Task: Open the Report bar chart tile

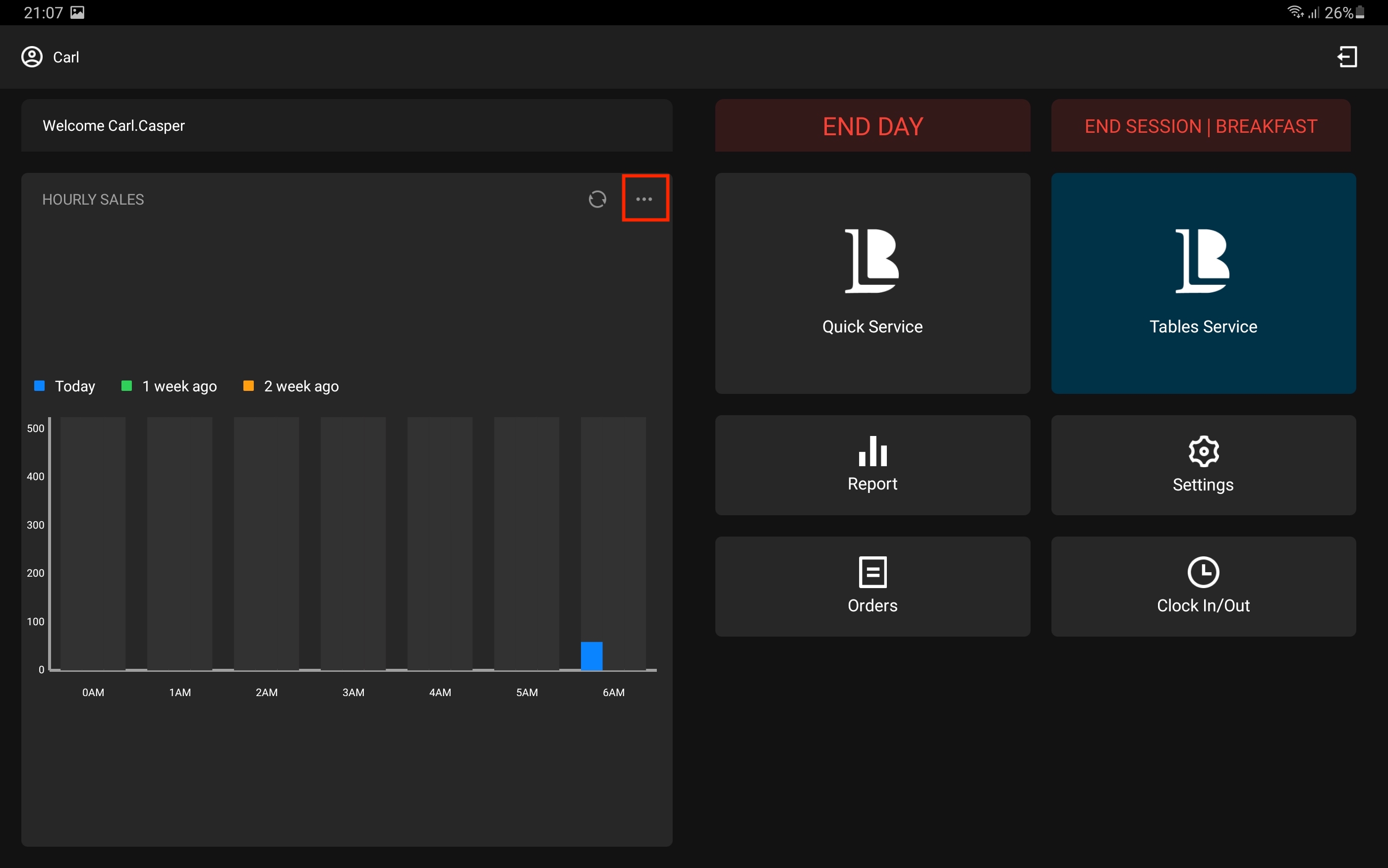Action: 872,464
